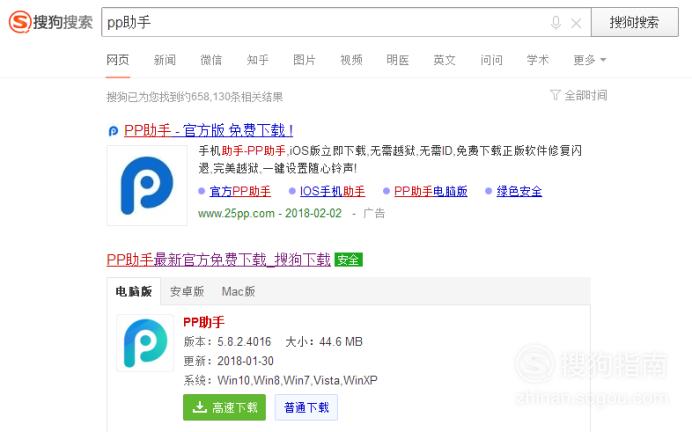Click the 普通下载 button
Screen dimensions: 692x432
click(306, 407)
